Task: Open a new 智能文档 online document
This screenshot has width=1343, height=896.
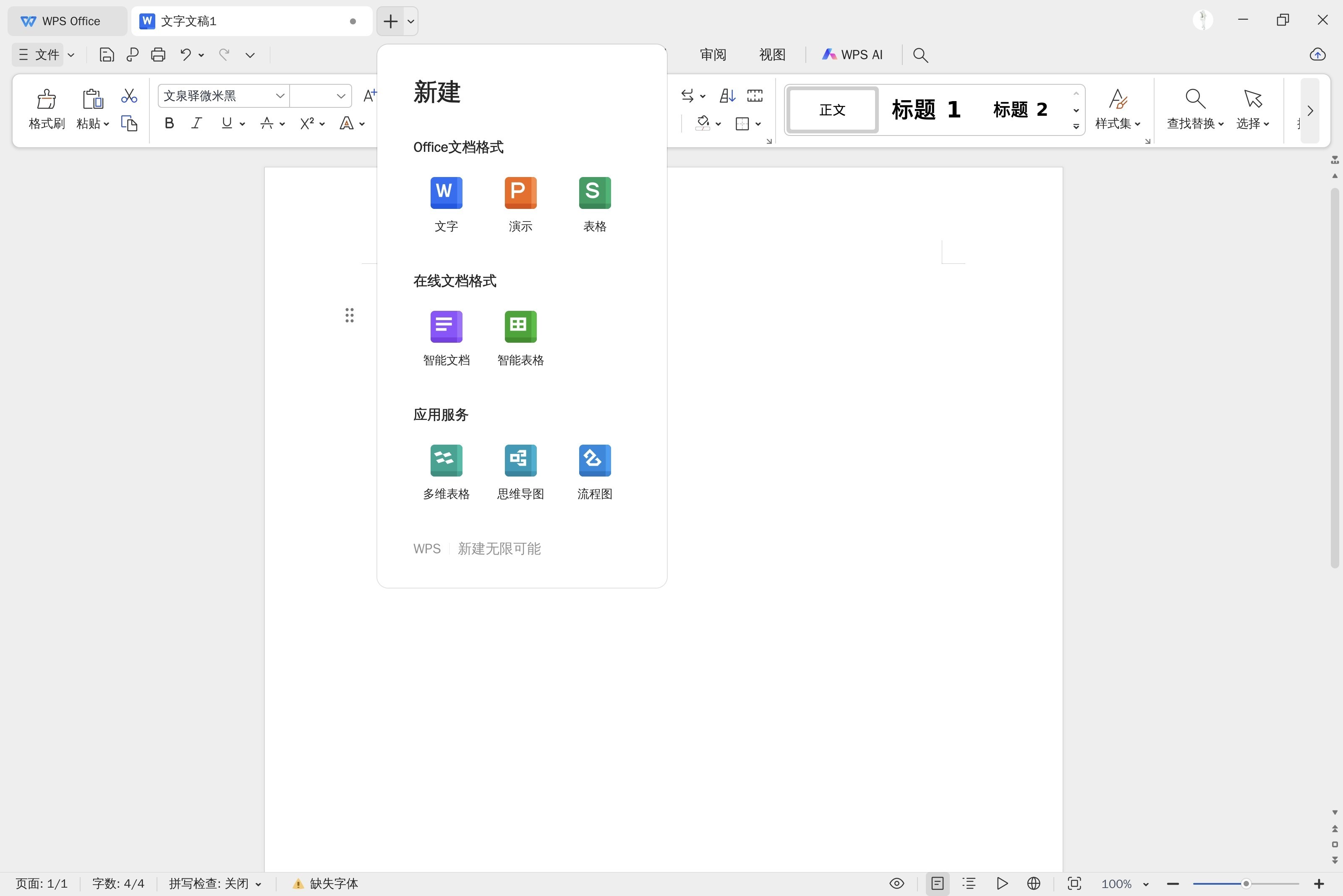Action: (x=446, y=327)
